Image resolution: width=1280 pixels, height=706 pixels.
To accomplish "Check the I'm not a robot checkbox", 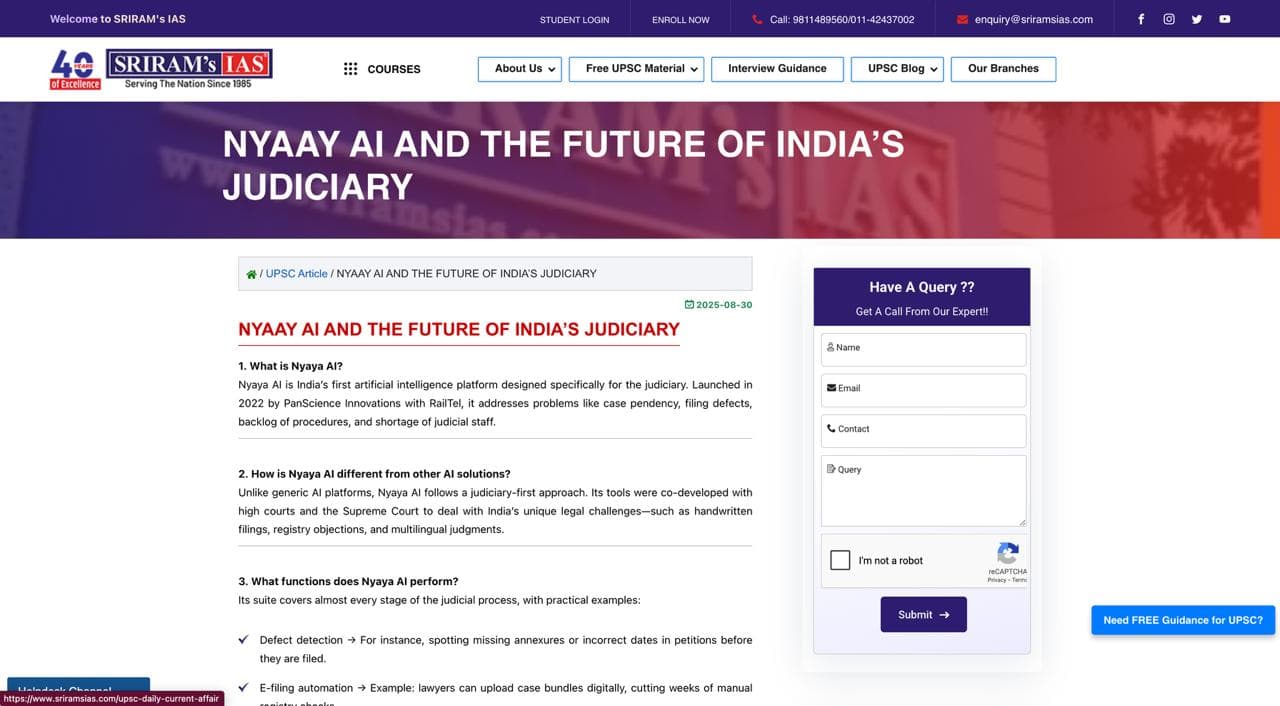I will coord(840,560).
